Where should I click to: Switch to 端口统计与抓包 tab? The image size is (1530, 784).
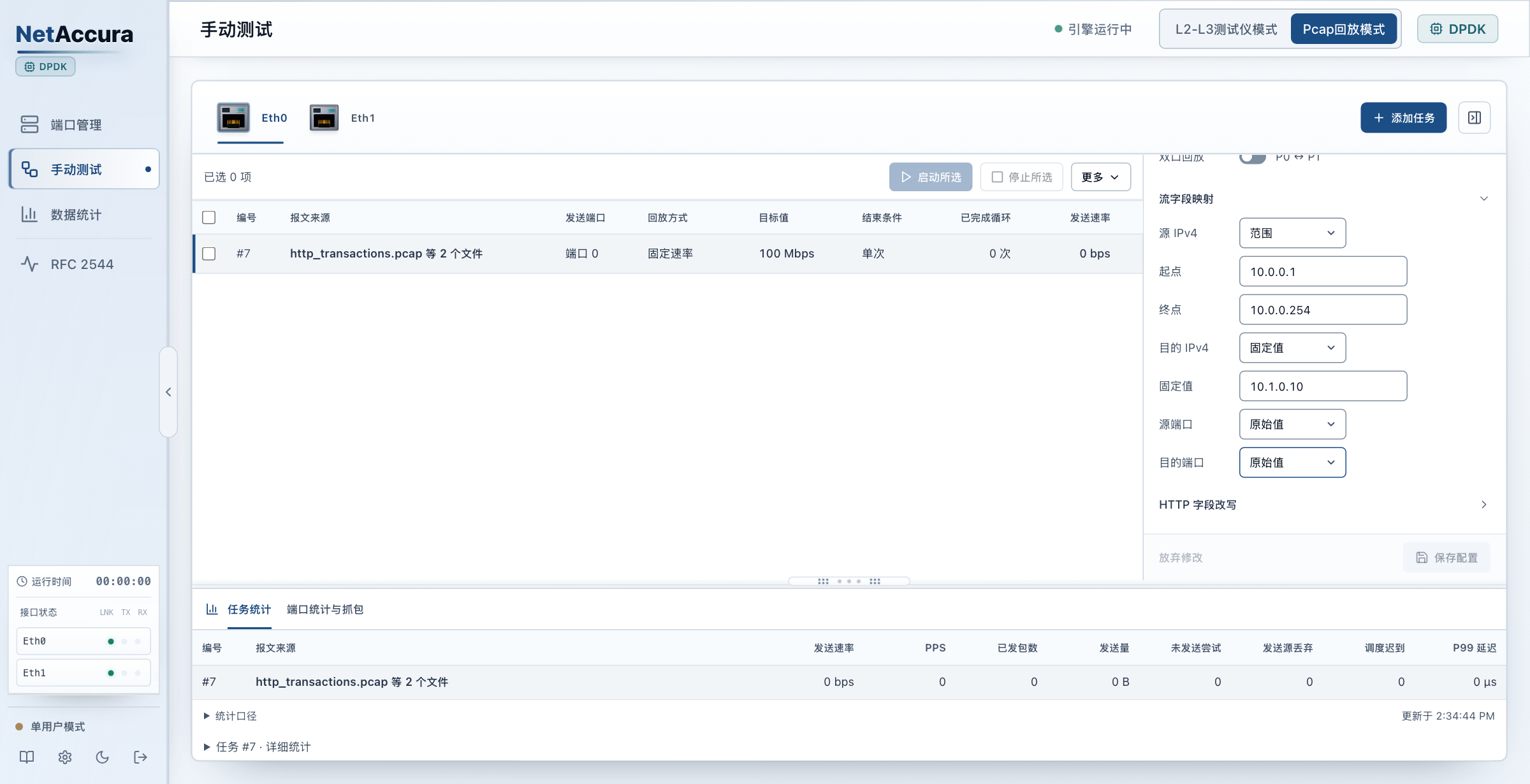click(x=325, y=609)
